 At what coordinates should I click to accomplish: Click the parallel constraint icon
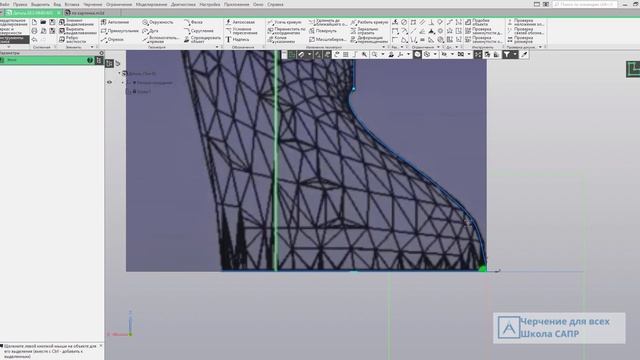[422, 22]
